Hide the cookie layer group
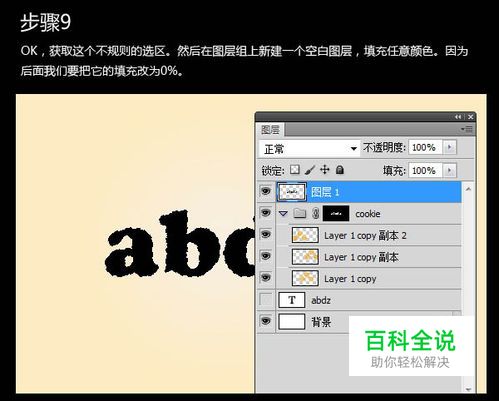 tap(266, 213)
